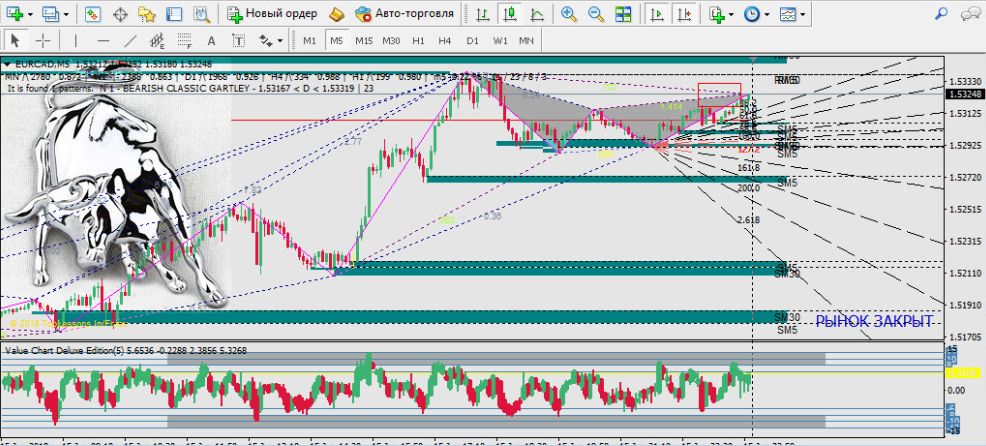Select the text label tool
The width and height of the screenshot is (986, 446).
coord(238,41)
